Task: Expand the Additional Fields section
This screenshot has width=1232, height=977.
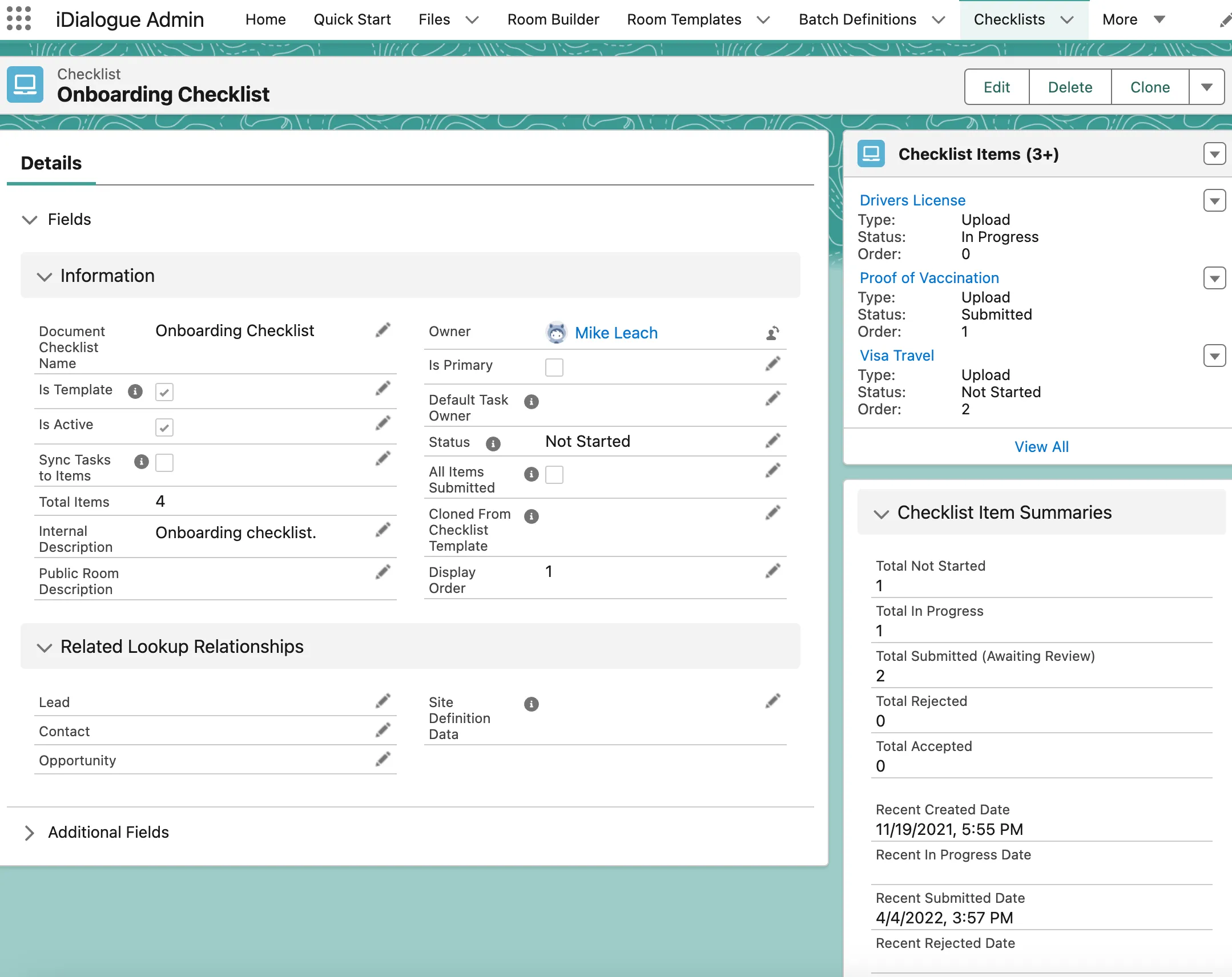Action: pyautogui.click(x=30, y=833)
